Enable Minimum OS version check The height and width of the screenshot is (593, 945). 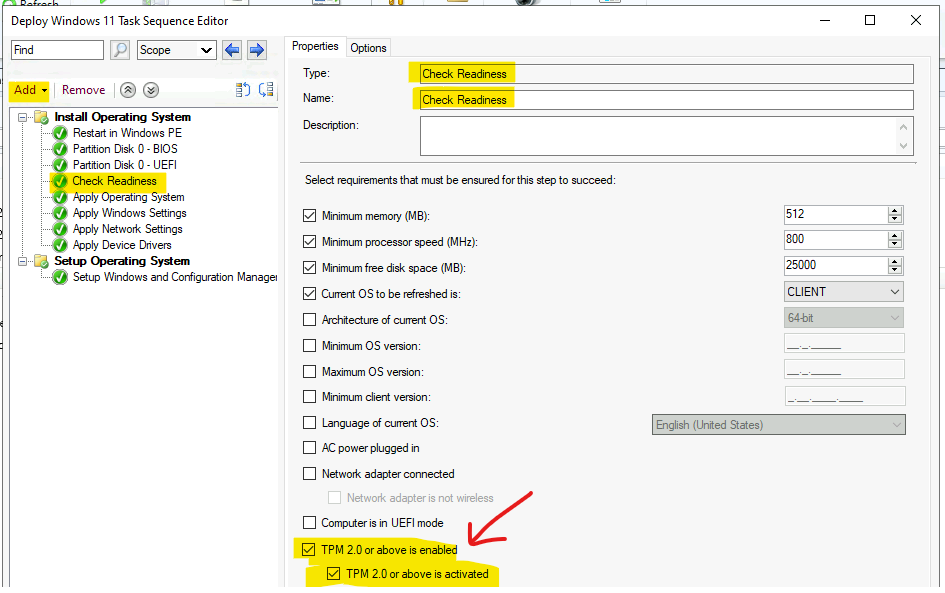coord(309,346)
